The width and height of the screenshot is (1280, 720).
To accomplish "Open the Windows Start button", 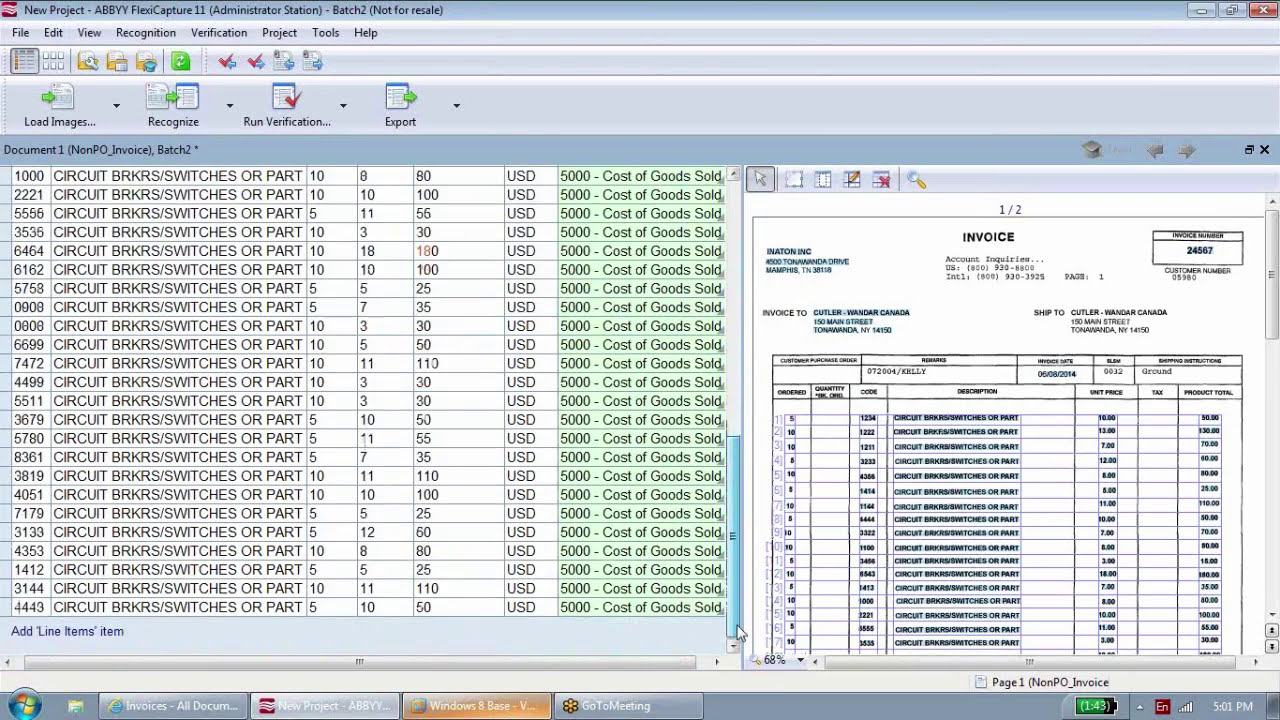I will coord(22,705).
